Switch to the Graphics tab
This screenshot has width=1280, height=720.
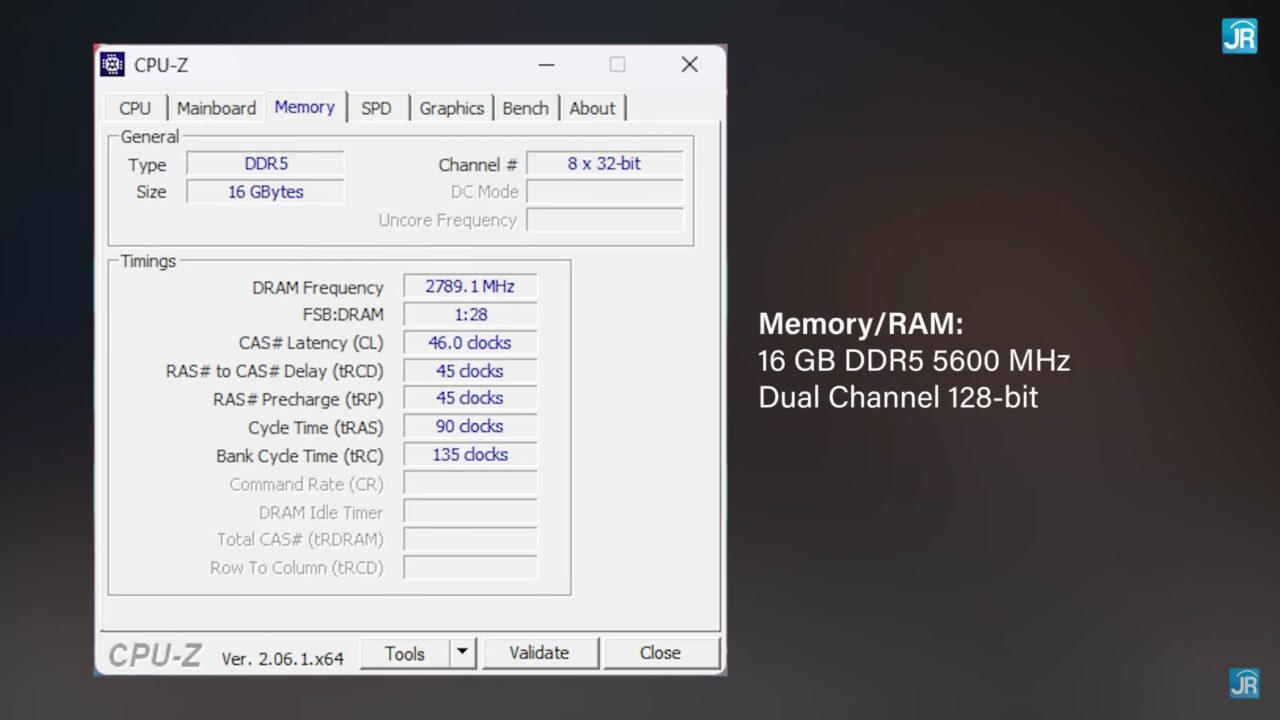coord(452,108)
